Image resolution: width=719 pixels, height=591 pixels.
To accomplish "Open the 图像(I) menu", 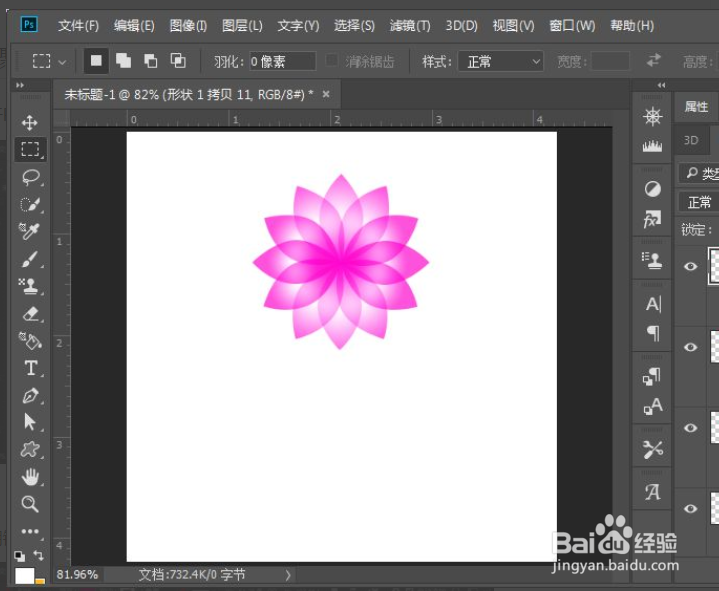I will (x=188, y=25).
